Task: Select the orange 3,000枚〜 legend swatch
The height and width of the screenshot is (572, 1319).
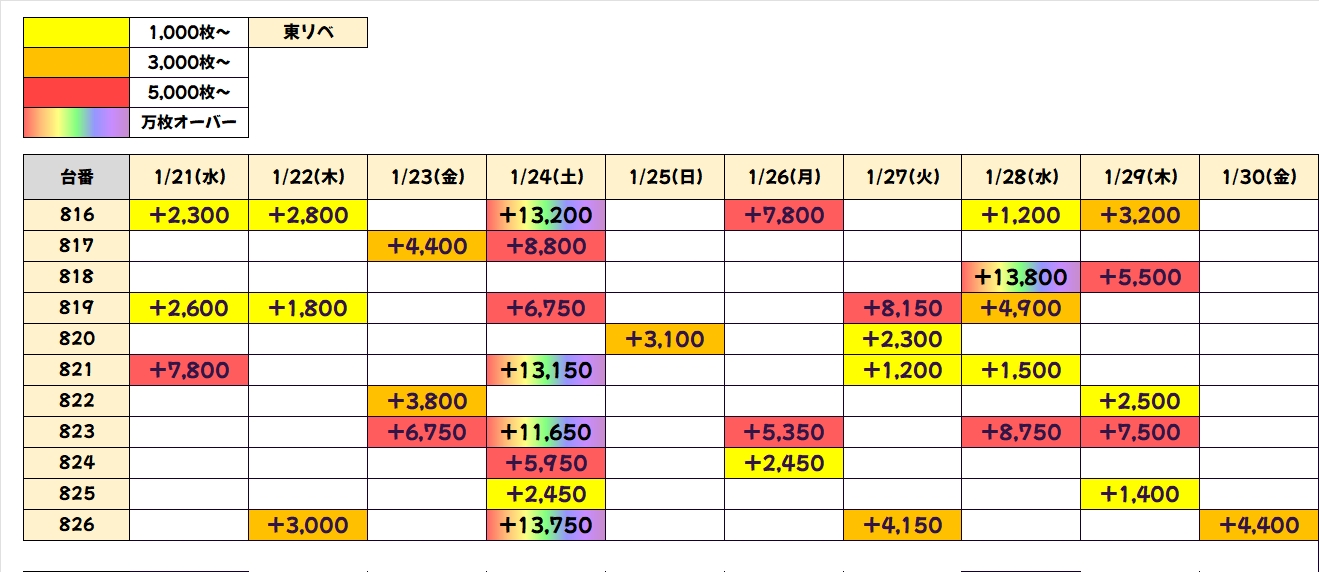Action: [76, 63]
